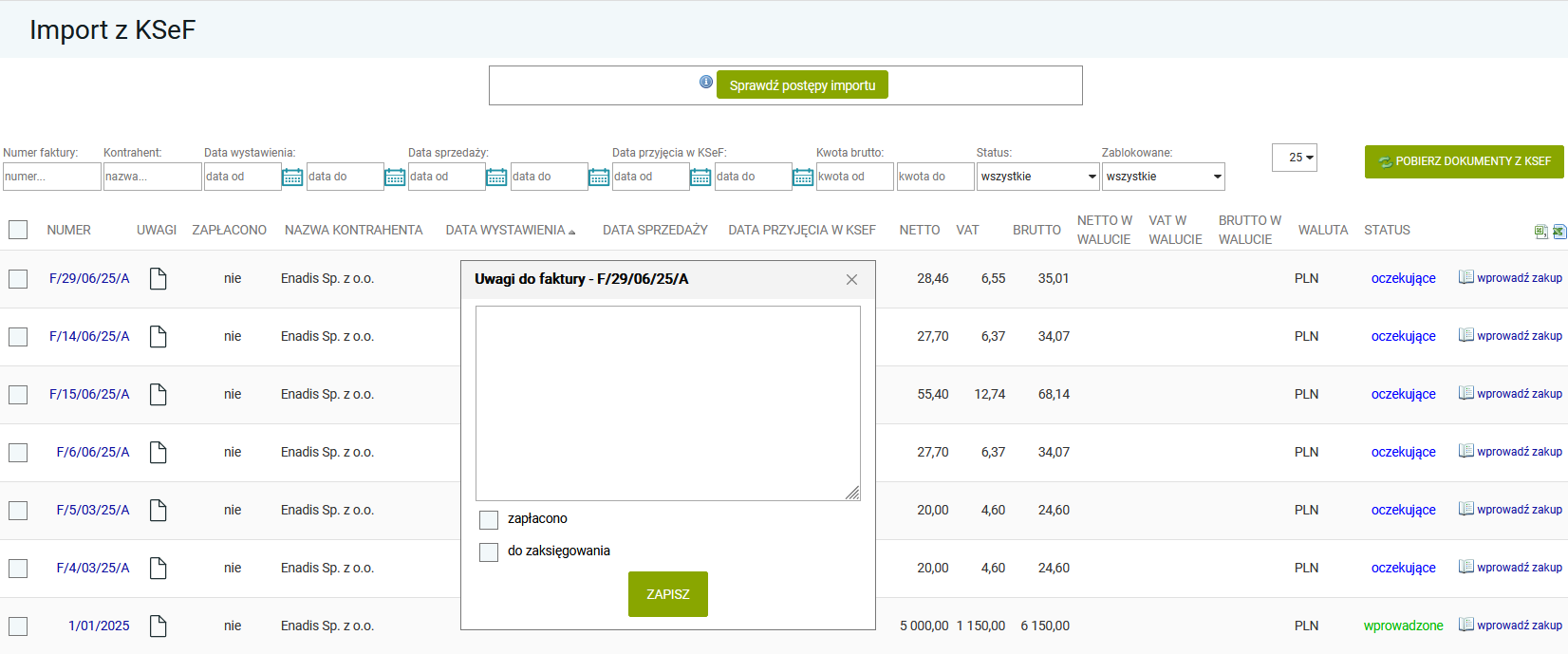
Task: Open calendar picker for Data wystawienia od
Action: [292, 178]
